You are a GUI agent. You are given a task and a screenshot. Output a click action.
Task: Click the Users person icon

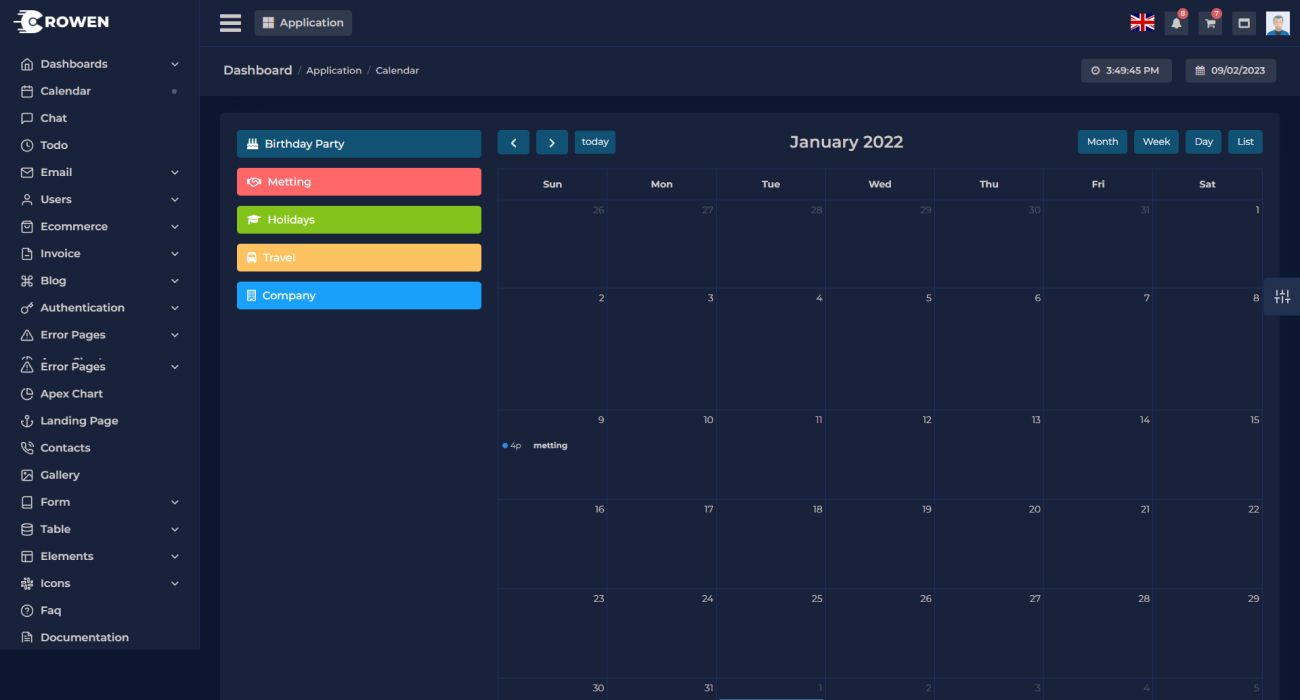[27, 199]
